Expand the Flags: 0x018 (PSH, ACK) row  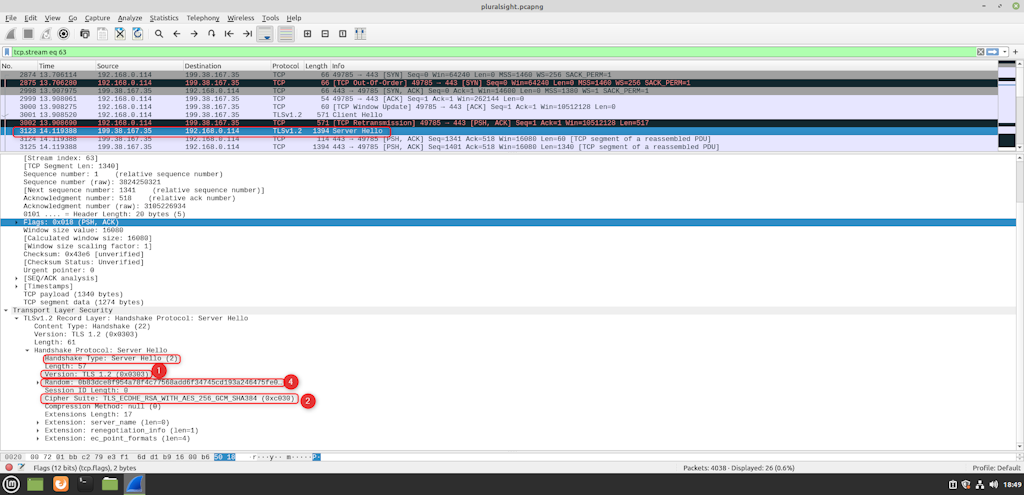(x=17, y=223)
